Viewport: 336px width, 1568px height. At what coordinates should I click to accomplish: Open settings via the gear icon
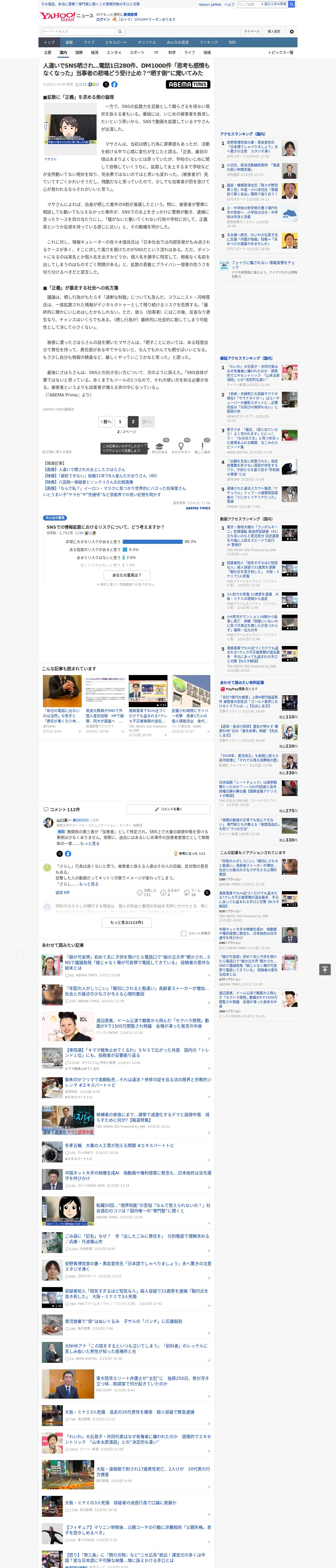point(292,32)
